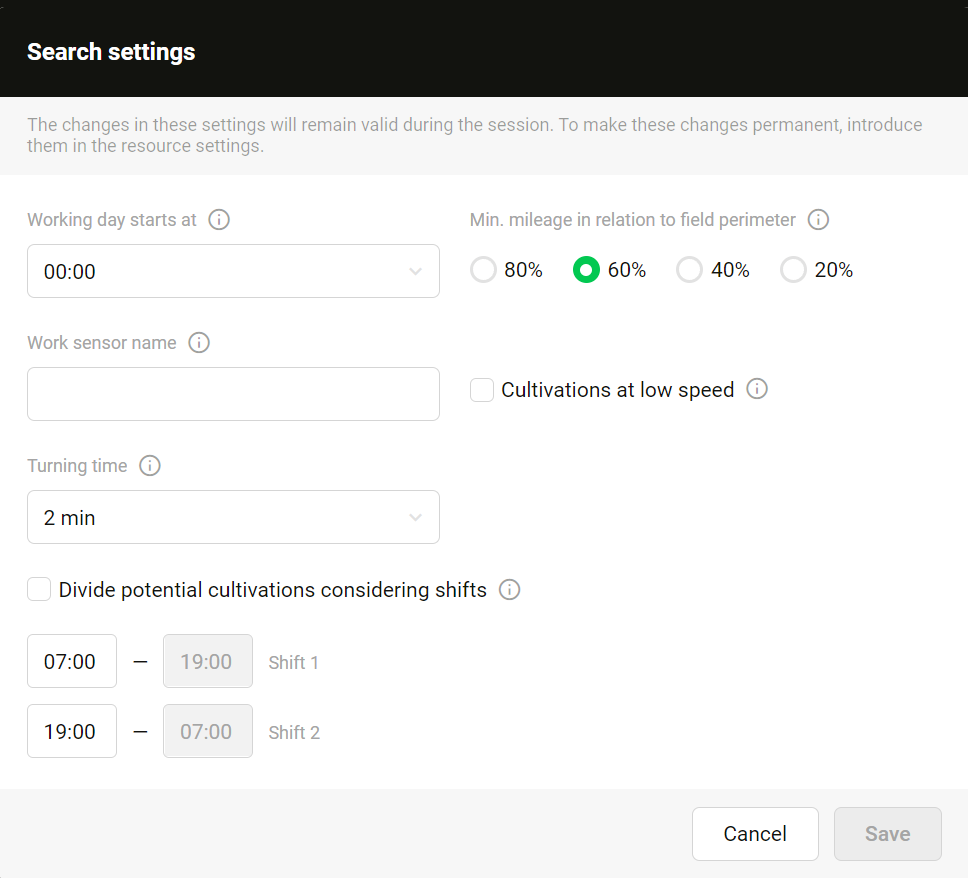Click info icon beside Min. mileage label
Viewport: 968px width, 878px height.
(x=818, y=220)
